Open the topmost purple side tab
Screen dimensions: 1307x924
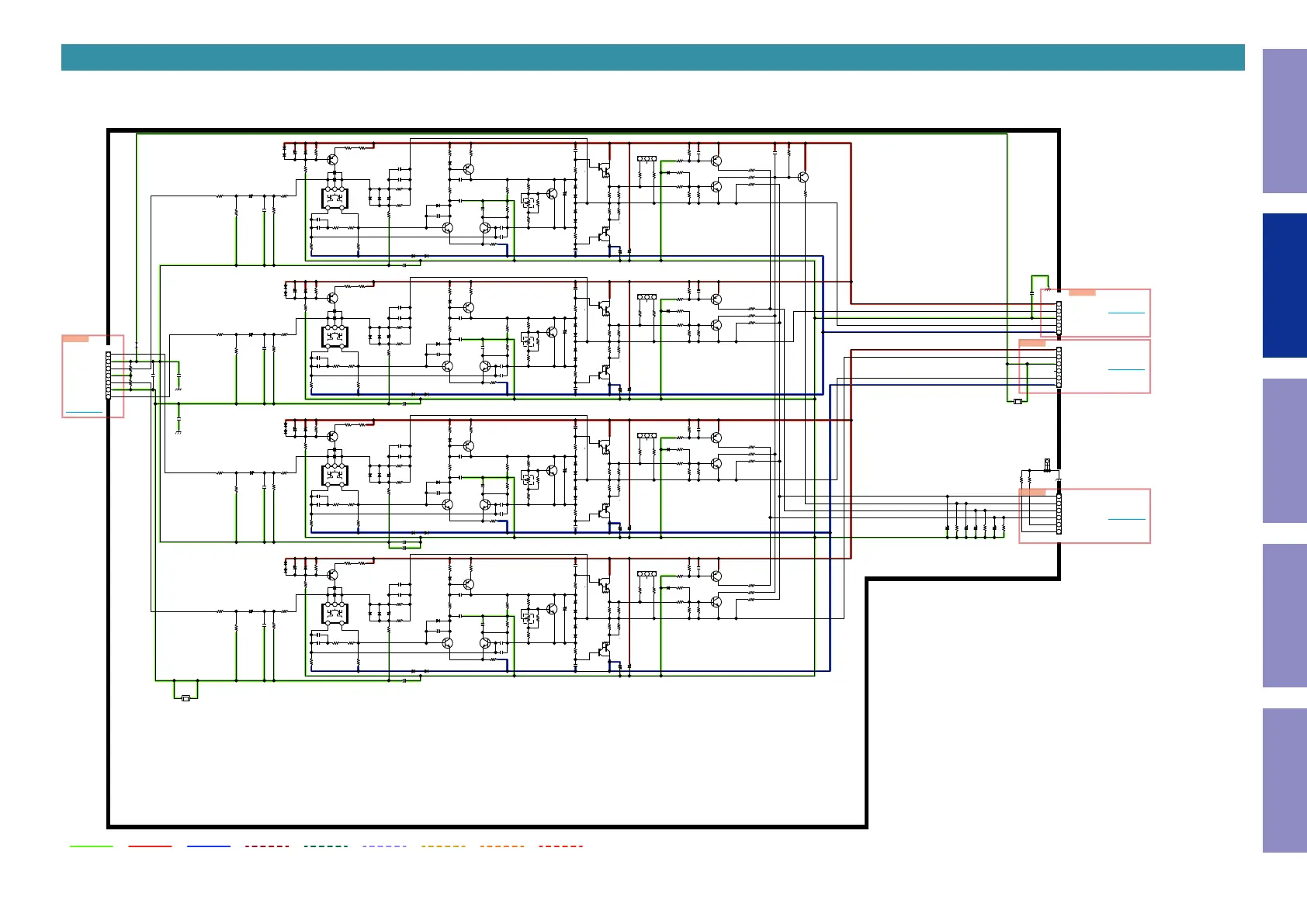point(1284,121)
